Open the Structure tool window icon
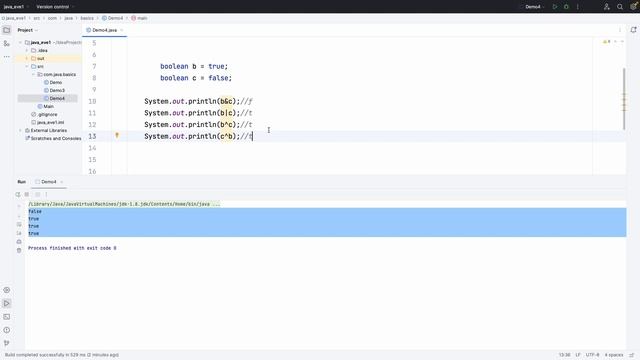Screen dimensions: 640x360 pos(7,43)
